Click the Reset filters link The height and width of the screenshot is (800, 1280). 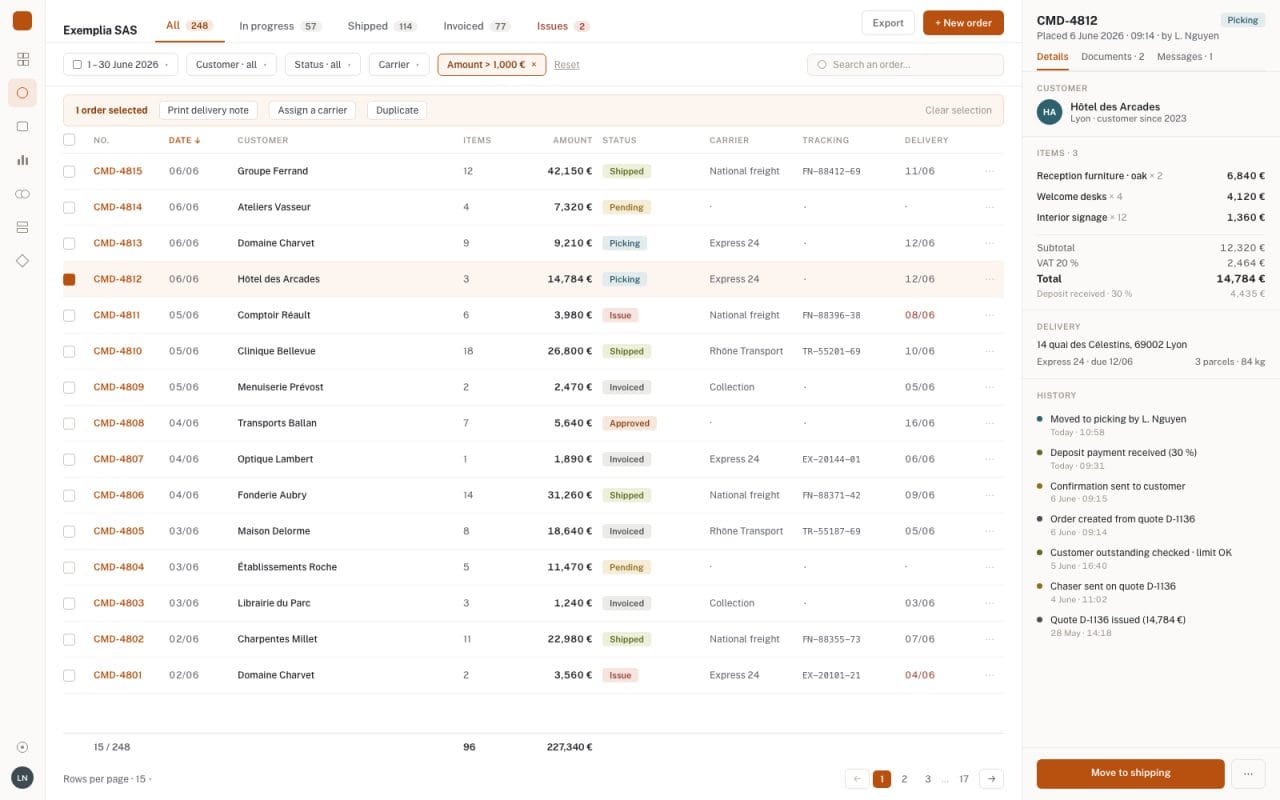click(567, 65)
